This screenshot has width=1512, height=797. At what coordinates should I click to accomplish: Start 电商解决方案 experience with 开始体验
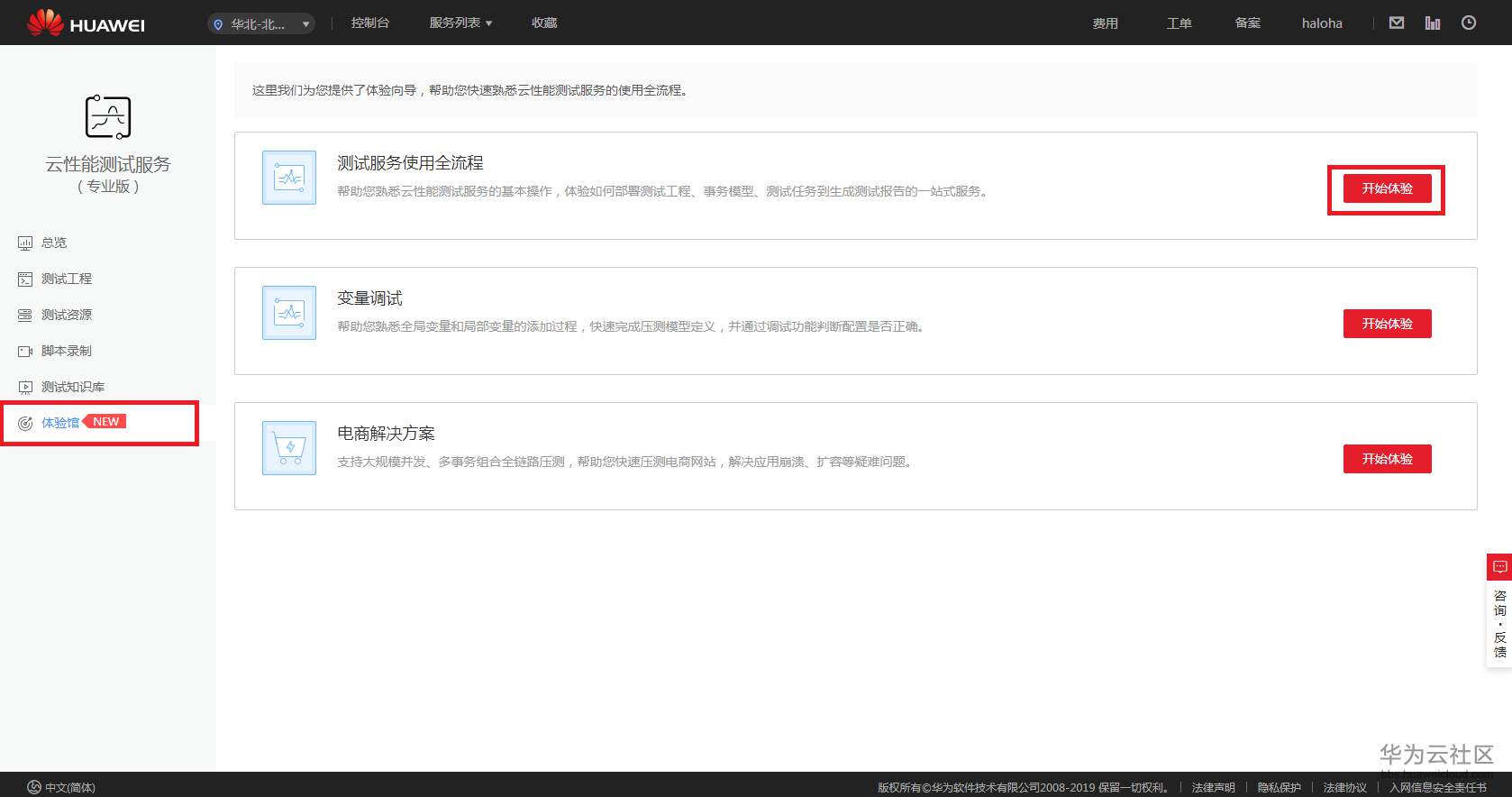click(1387, 459)
